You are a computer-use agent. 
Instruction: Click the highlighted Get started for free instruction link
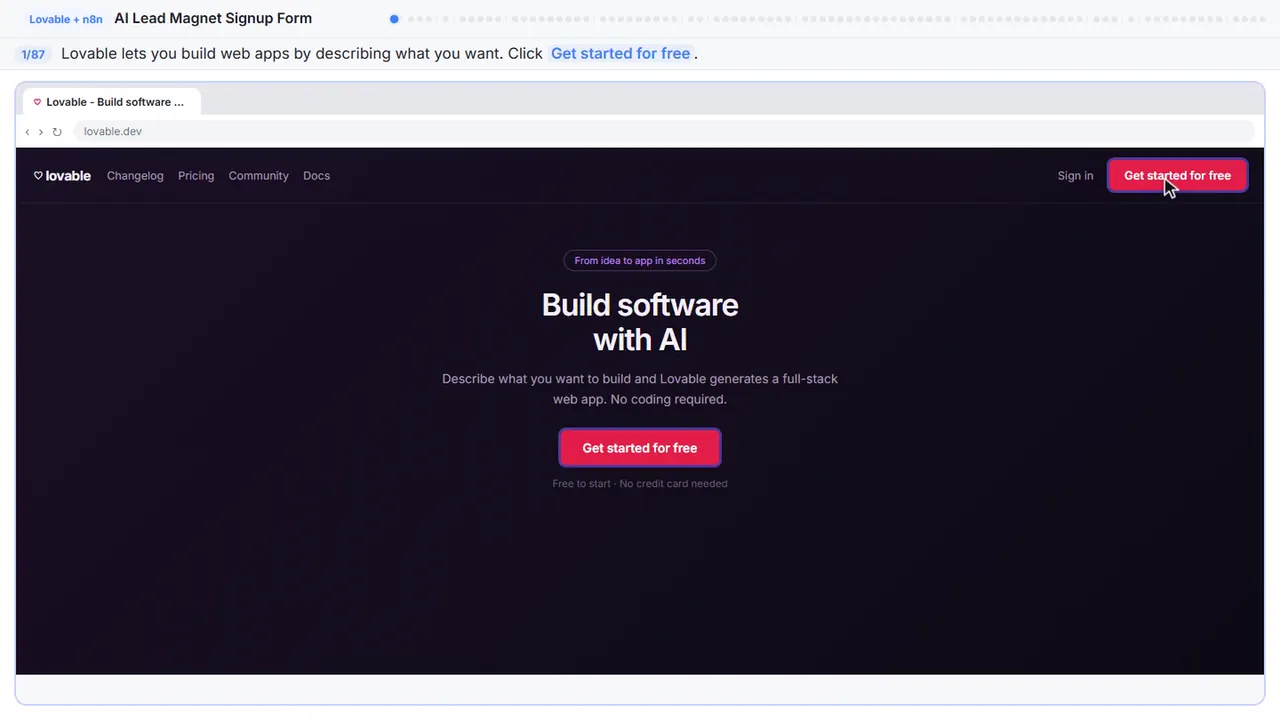tap(620, 54)
